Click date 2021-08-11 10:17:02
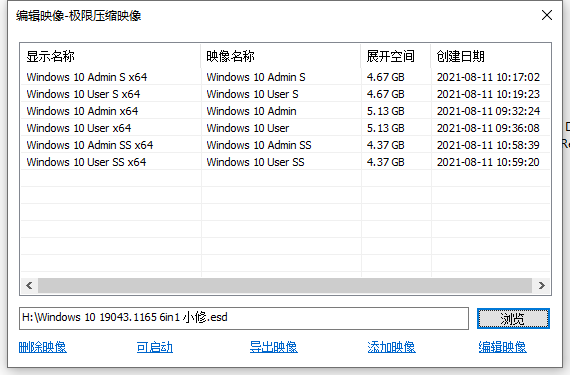This screenshot has height=375, width=570. (488, 77)
